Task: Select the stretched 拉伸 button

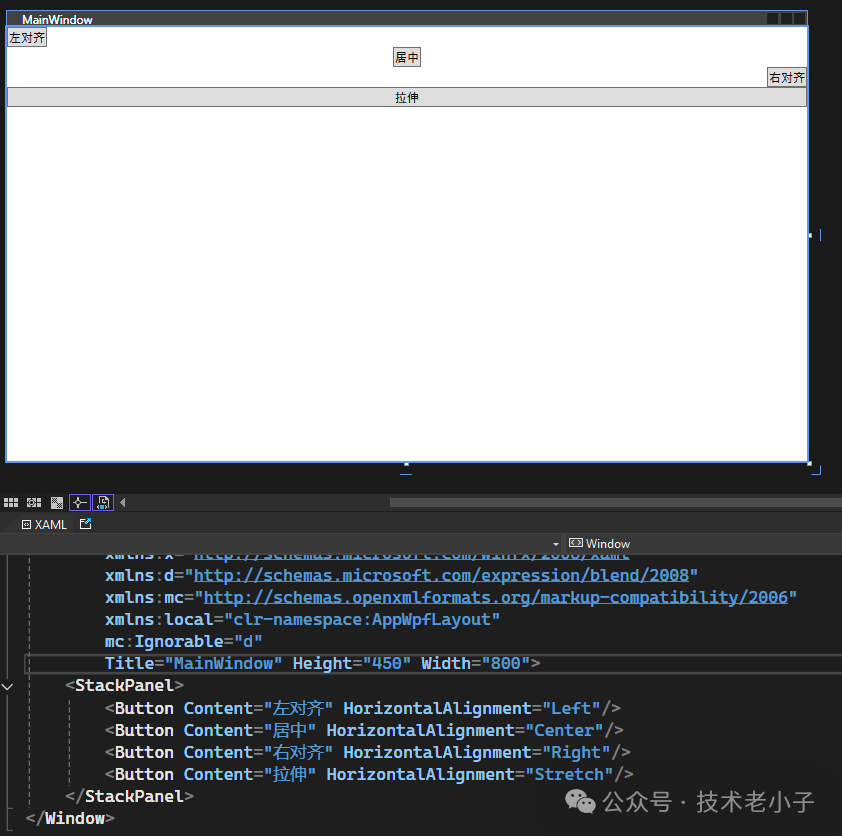Action: click(407, 98)
